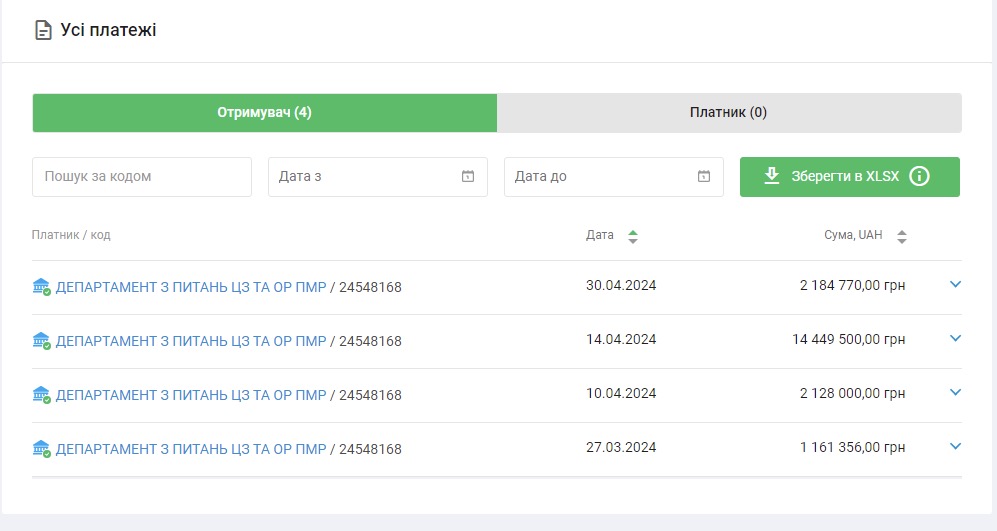Open payer link in the 2 184 770,00 грн row
This screenshot has height=531, width=997.
[191, 287]
